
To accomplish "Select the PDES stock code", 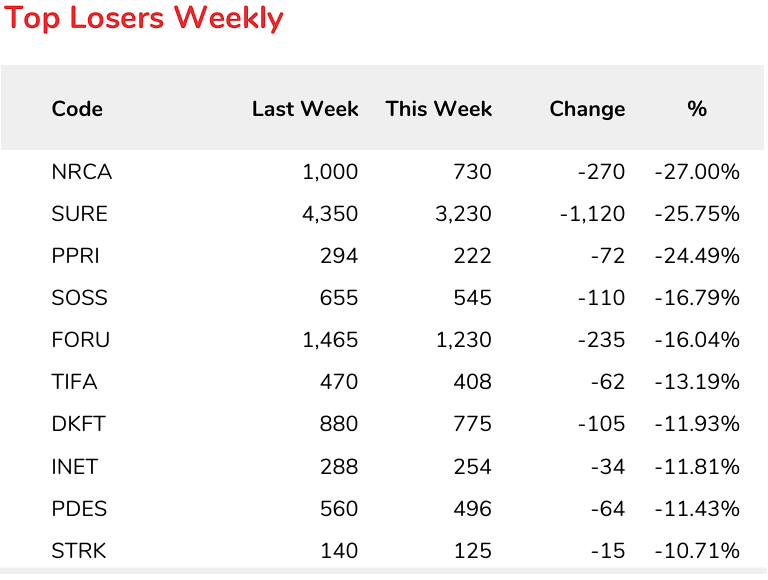I will pyautogui.click(x=78, y=508).
